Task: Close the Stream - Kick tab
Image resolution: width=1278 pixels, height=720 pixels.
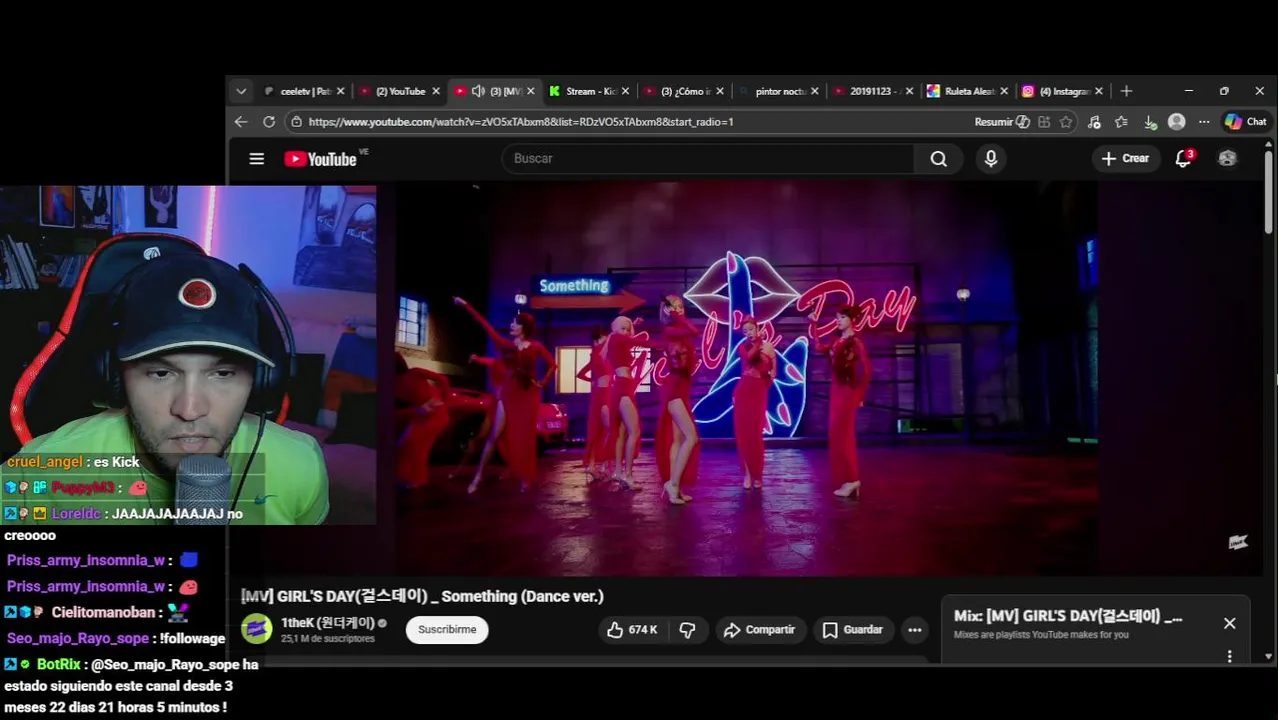Action: click(x=625, y=91)
